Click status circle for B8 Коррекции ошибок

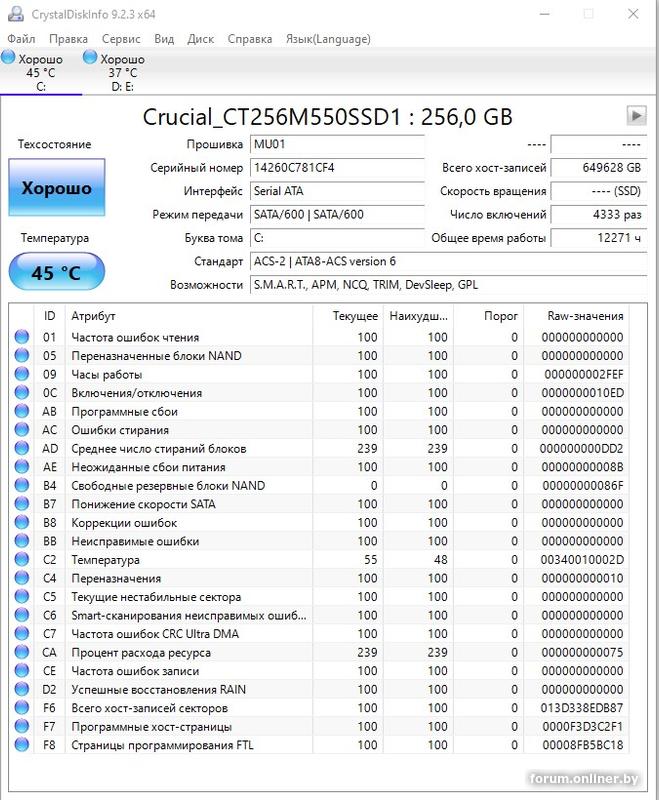point(22,522)
